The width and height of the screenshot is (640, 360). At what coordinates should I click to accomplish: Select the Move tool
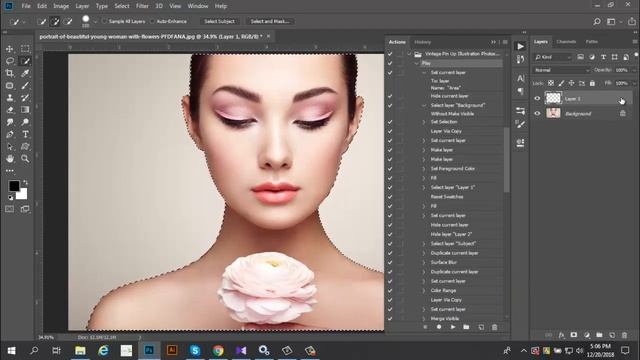(x=10, y=49)
